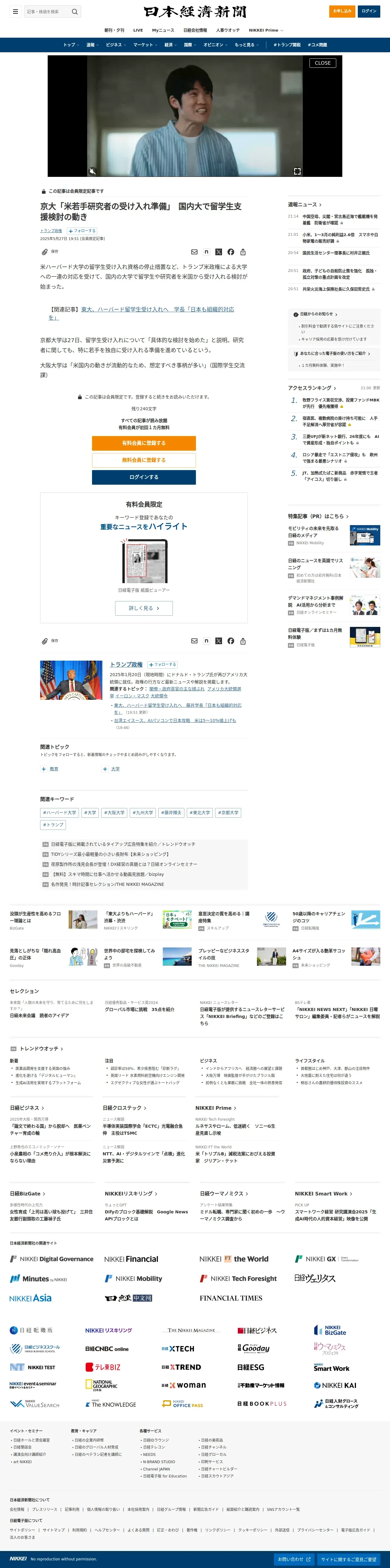Open 日経xTECH logo link
The width and height of the screenshot is (390, 1568).
(x=178, y=1348)
